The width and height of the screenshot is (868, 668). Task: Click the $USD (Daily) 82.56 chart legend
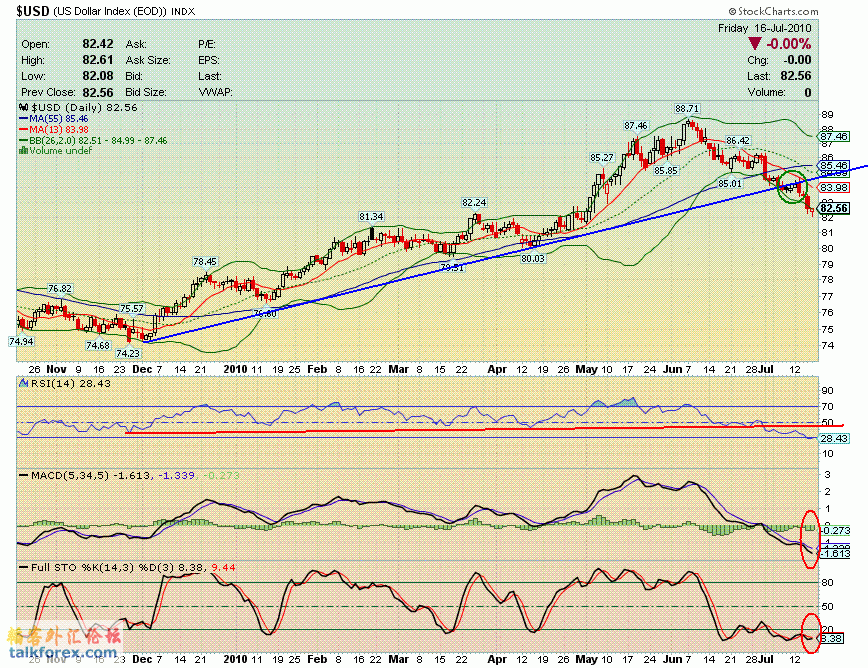(84, 107)
